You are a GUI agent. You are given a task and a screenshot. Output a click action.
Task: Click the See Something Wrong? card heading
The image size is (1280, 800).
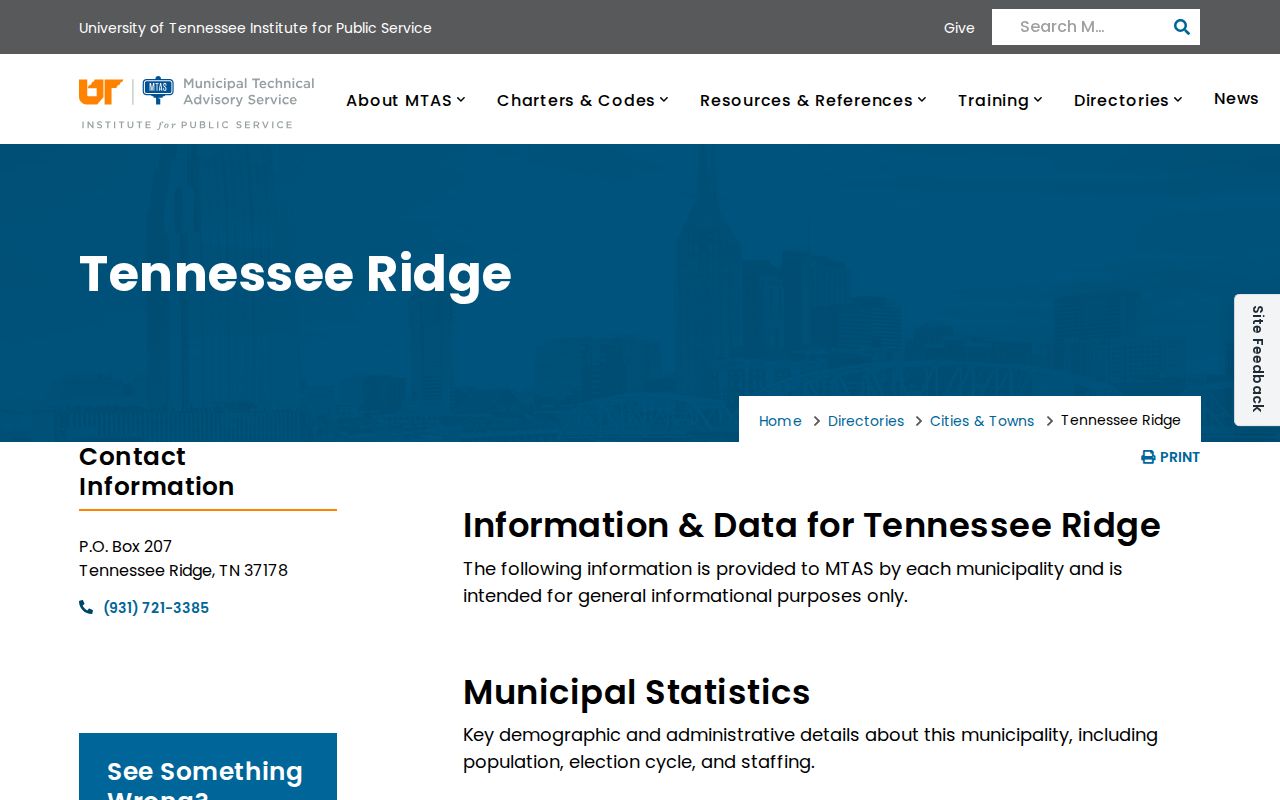205,780
